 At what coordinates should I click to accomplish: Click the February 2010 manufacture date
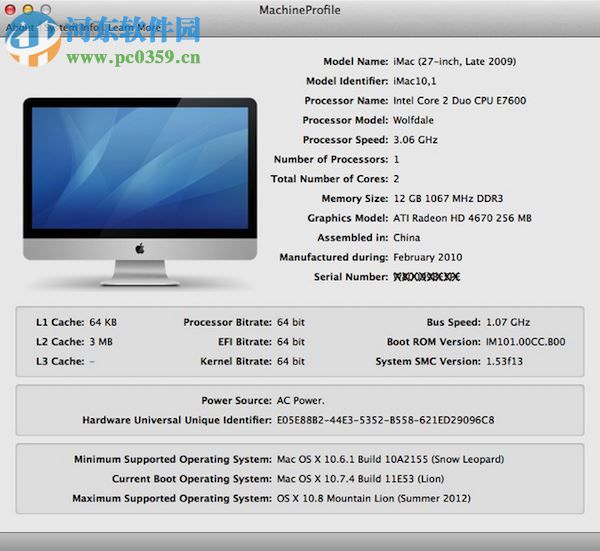[x=428, y=257]
